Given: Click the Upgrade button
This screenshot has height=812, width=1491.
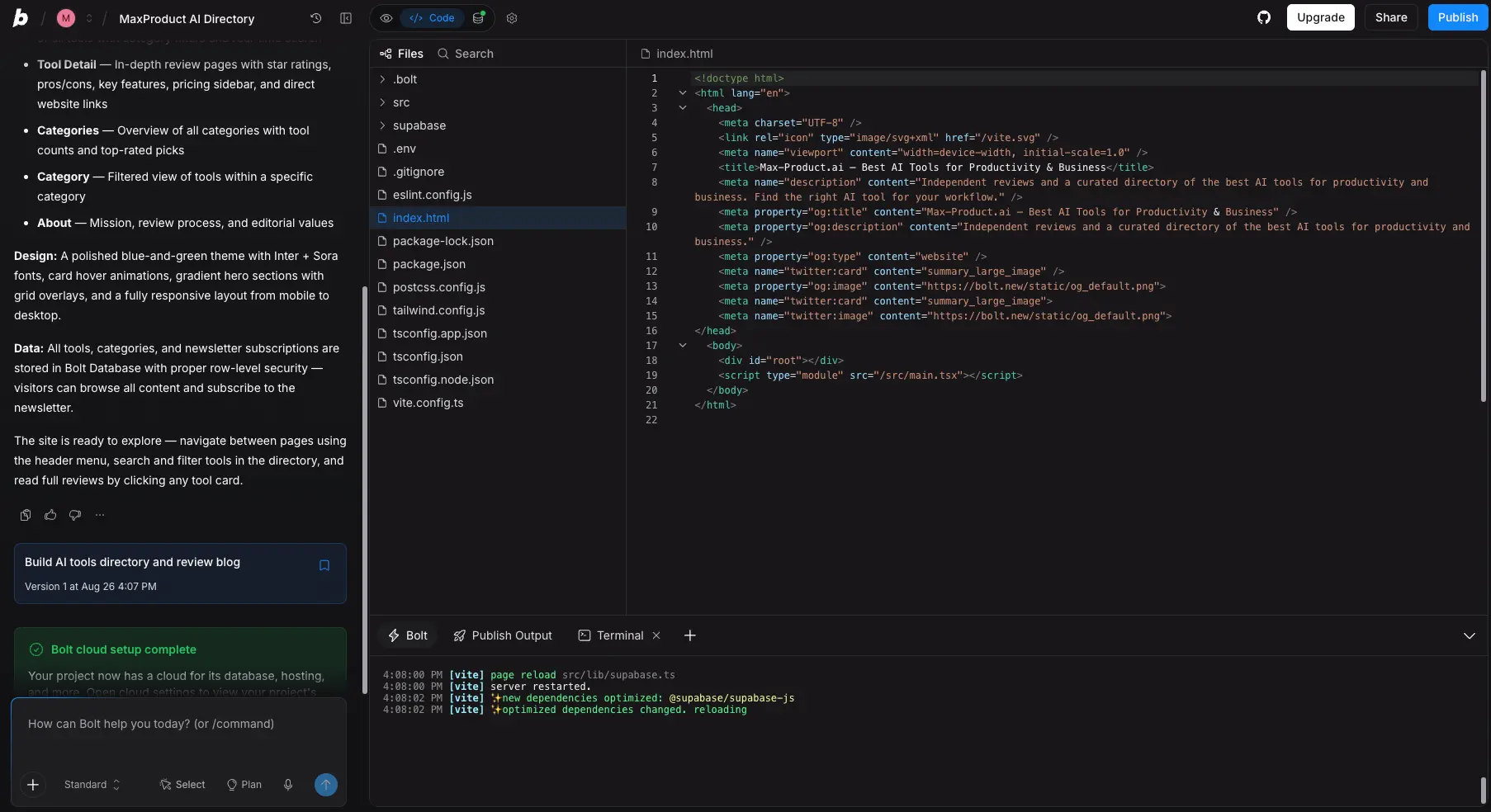Looking at the screenshot, I should click(x=1320, y=17).
